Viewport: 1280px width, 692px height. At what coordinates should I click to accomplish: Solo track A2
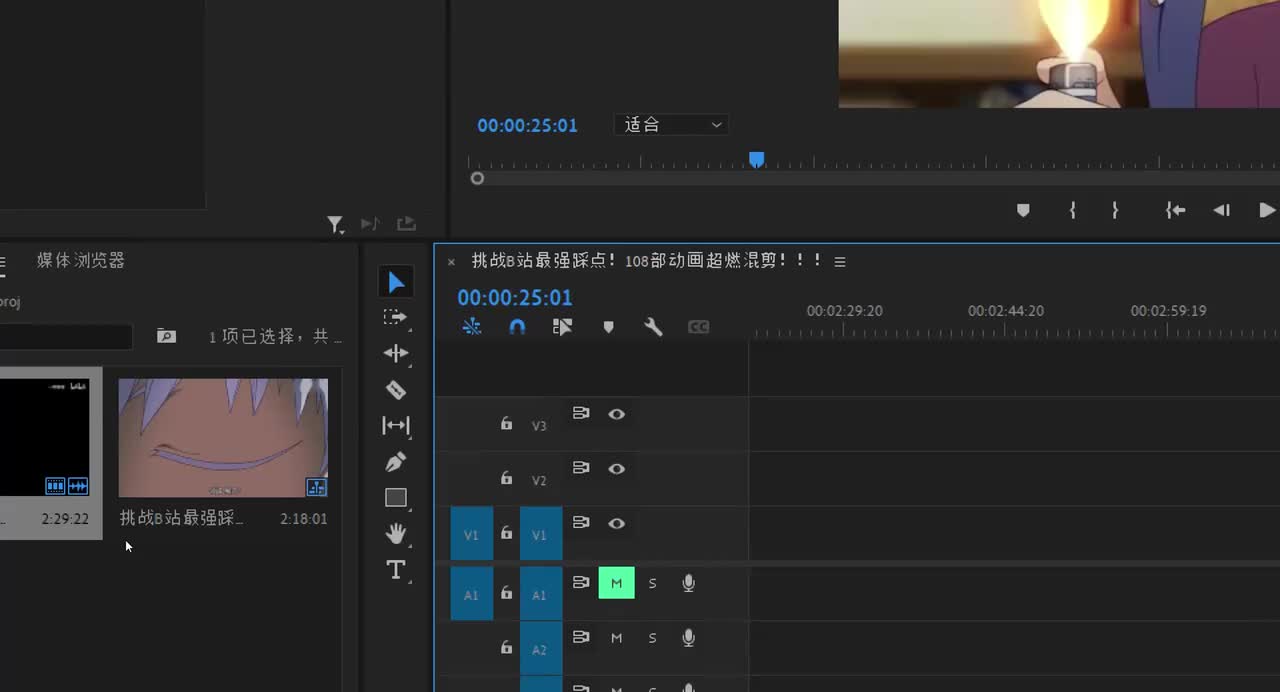point(652,638)
